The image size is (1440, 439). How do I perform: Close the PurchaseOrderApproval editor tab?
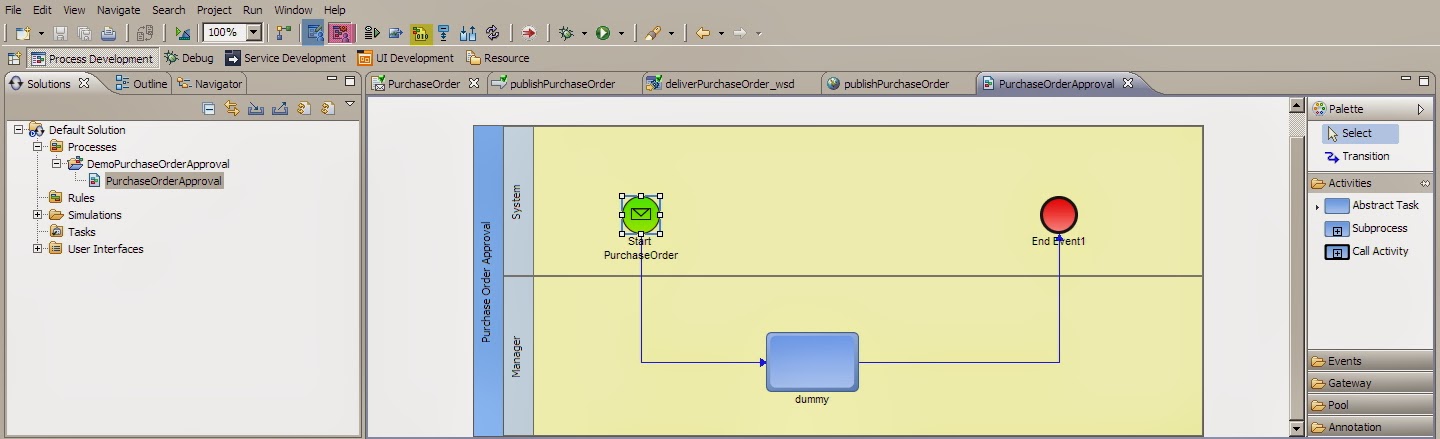1128,84
